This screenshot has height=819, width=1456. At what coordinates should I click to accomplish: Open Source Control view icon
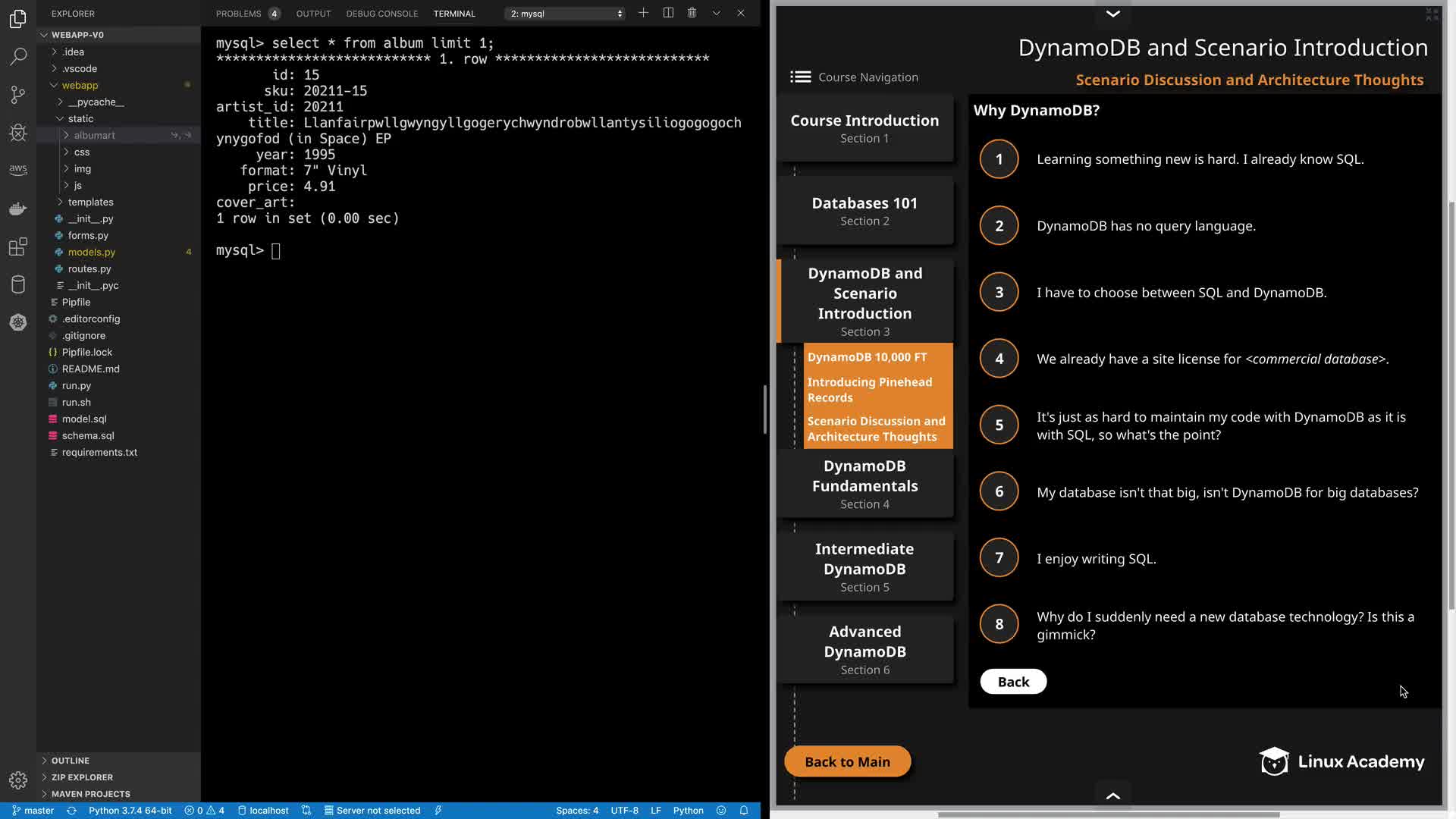[18, 95]
